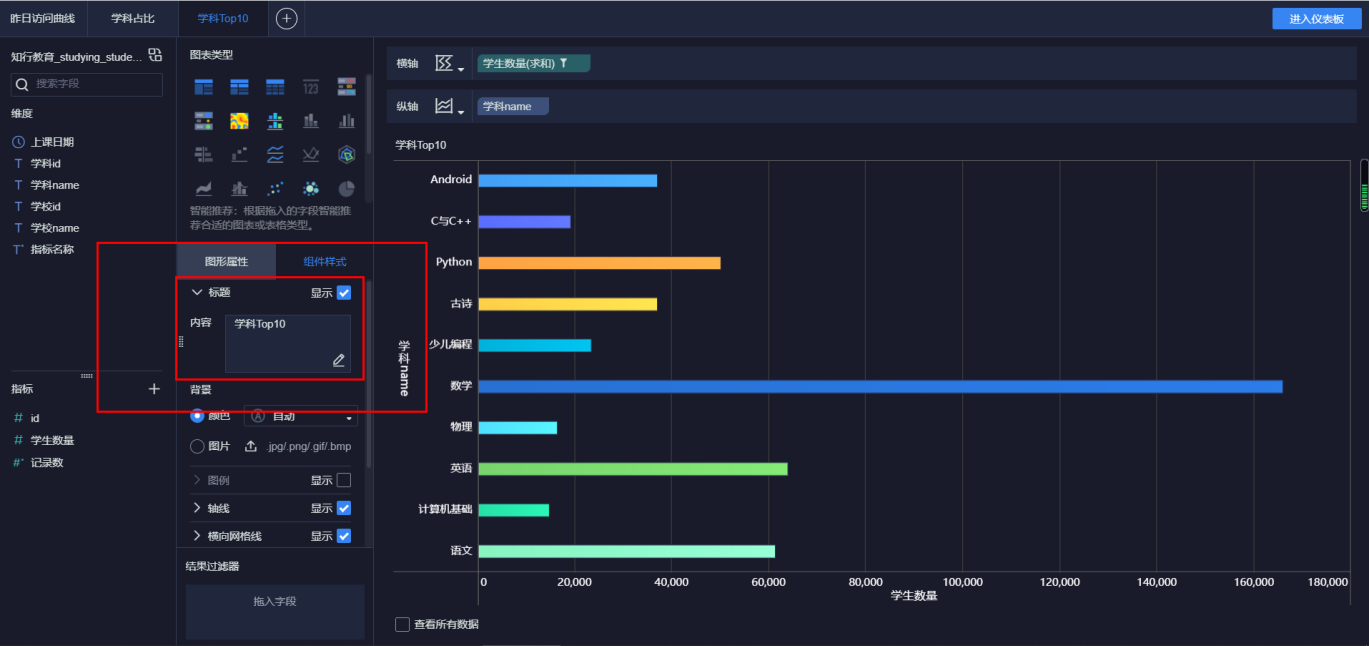Screen dimensions: 1369x646
Task: Open the 组件样式 tab
Action: pos(325,261)
